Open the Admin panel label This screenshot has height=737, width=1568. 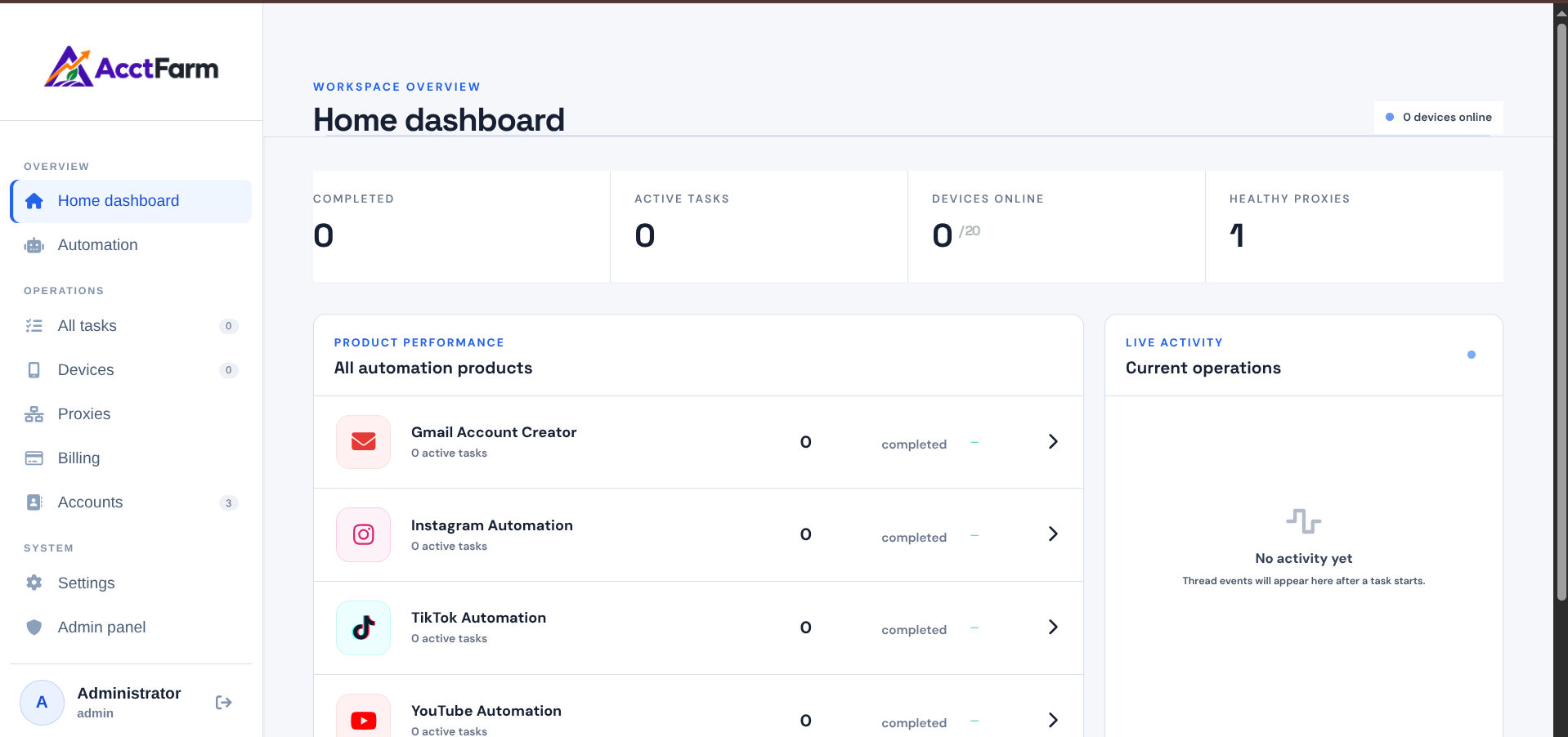pos(102,628)
